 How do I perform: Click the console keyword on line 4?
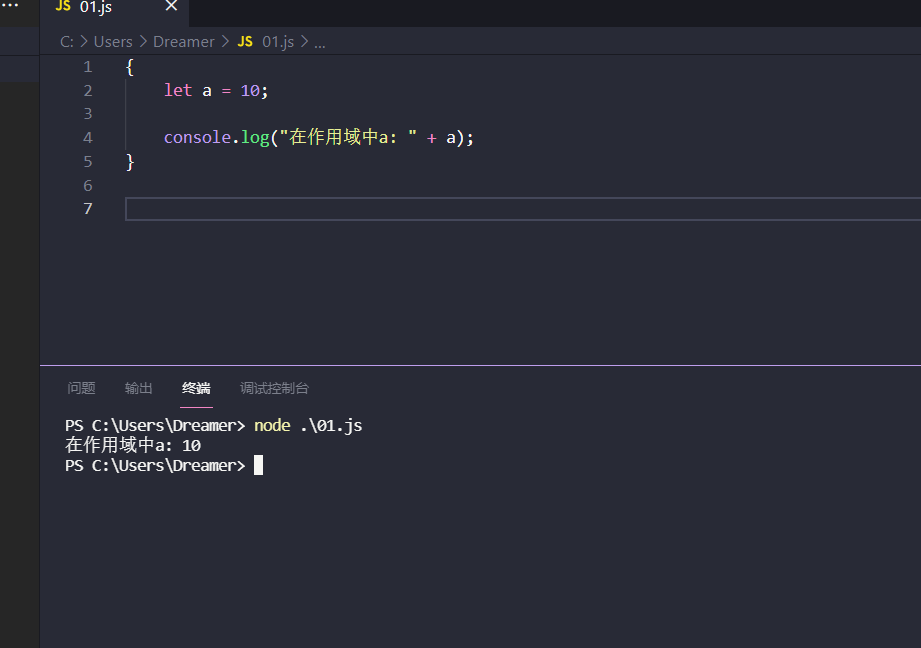pos(197,137)
